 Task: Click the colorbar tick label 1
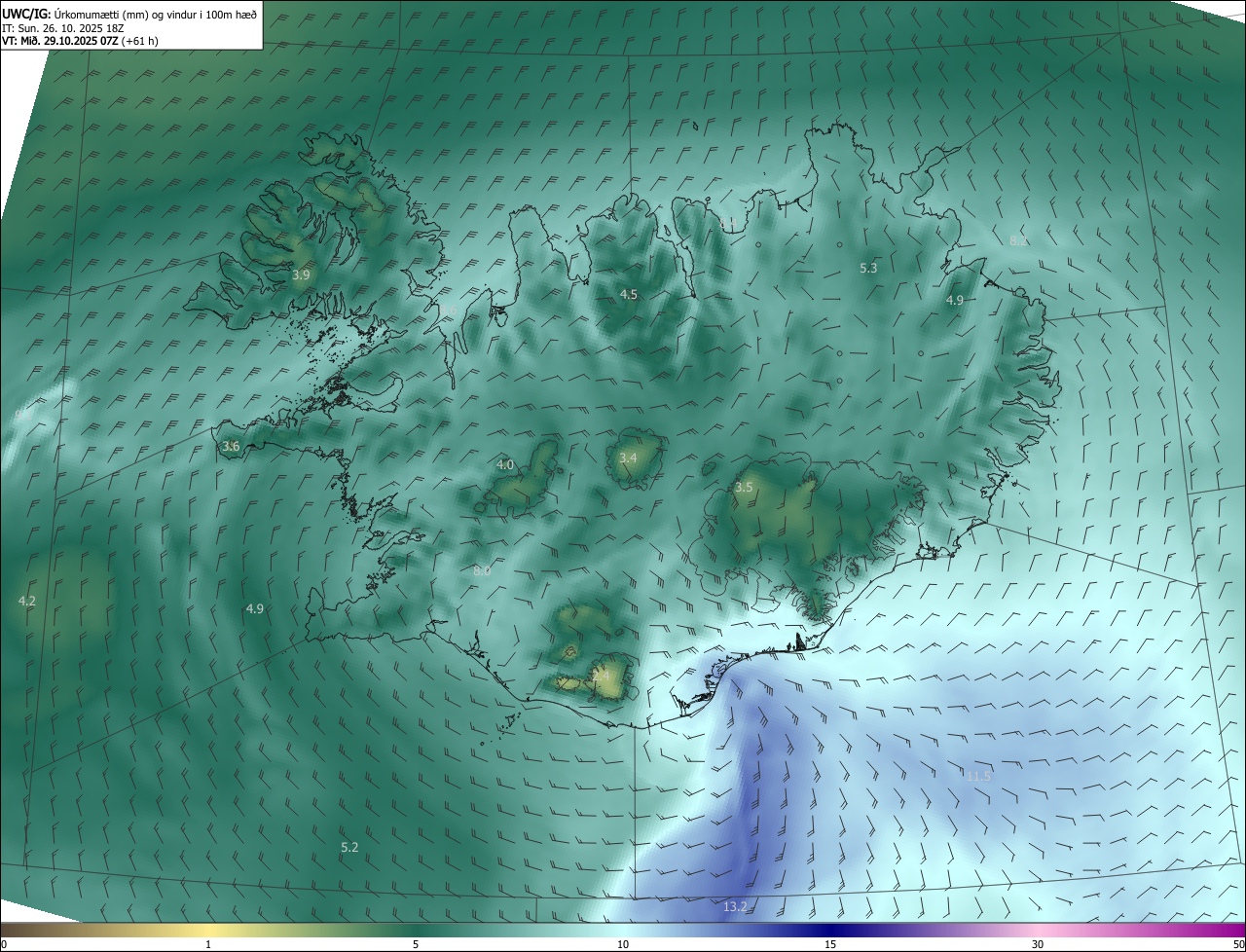[x=208, y=944]
